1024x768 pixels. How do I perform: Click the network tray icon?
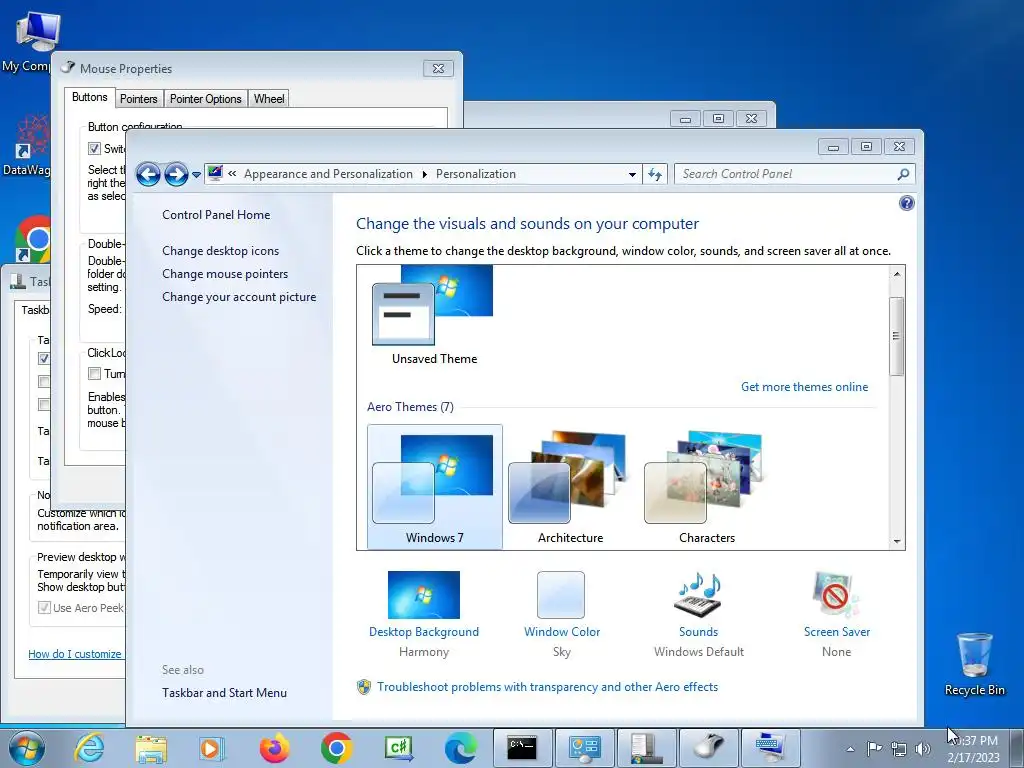tap(899, 749)
